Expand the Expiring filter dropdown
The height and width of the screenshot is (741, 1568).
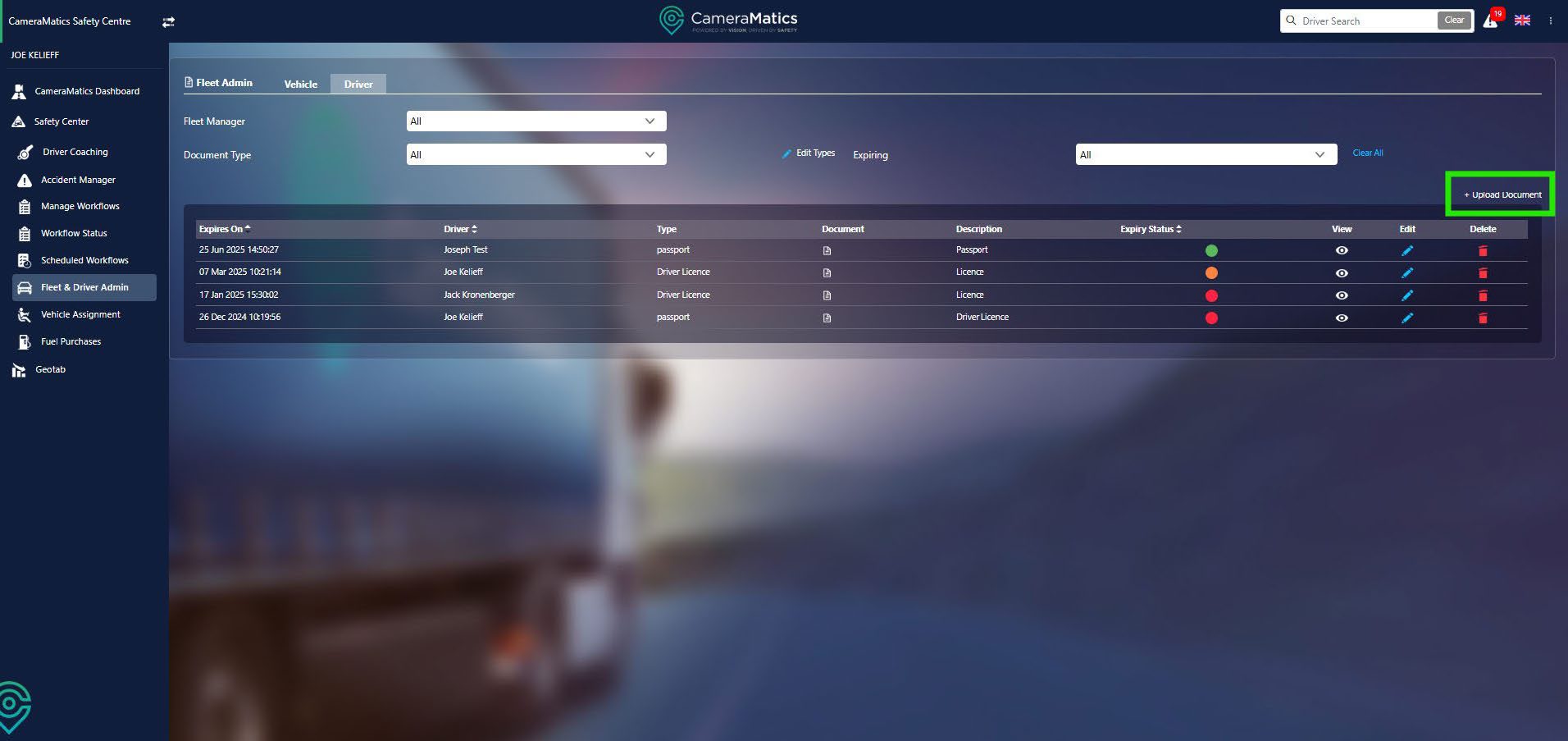1206,154
